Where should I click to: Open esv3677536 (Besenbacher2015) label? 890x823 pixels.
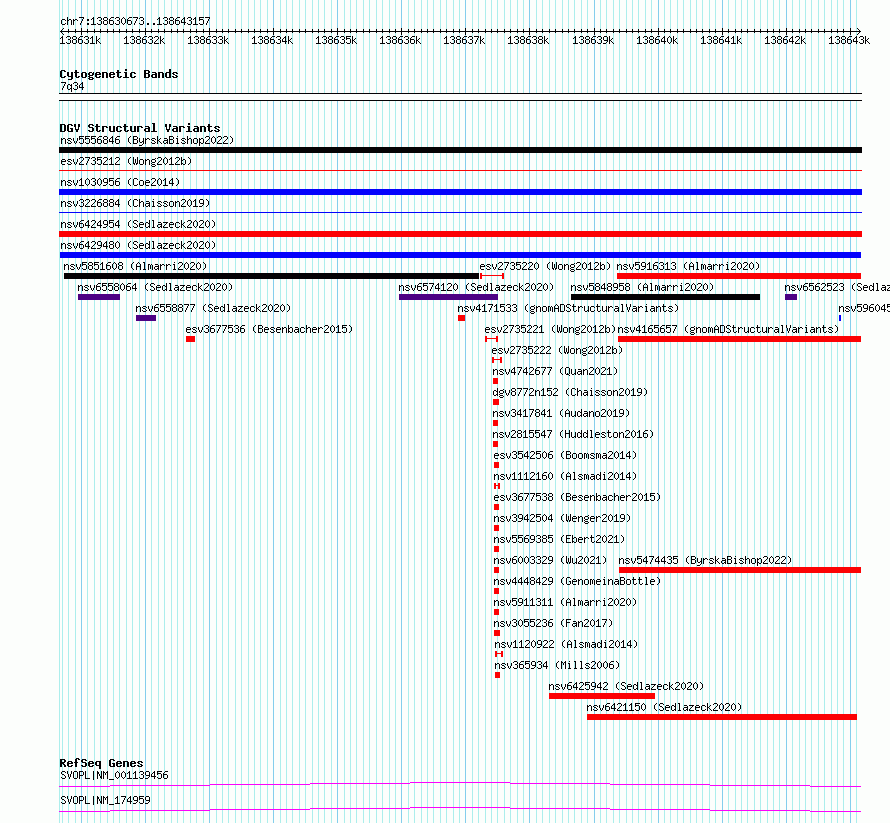click(269, 329)
